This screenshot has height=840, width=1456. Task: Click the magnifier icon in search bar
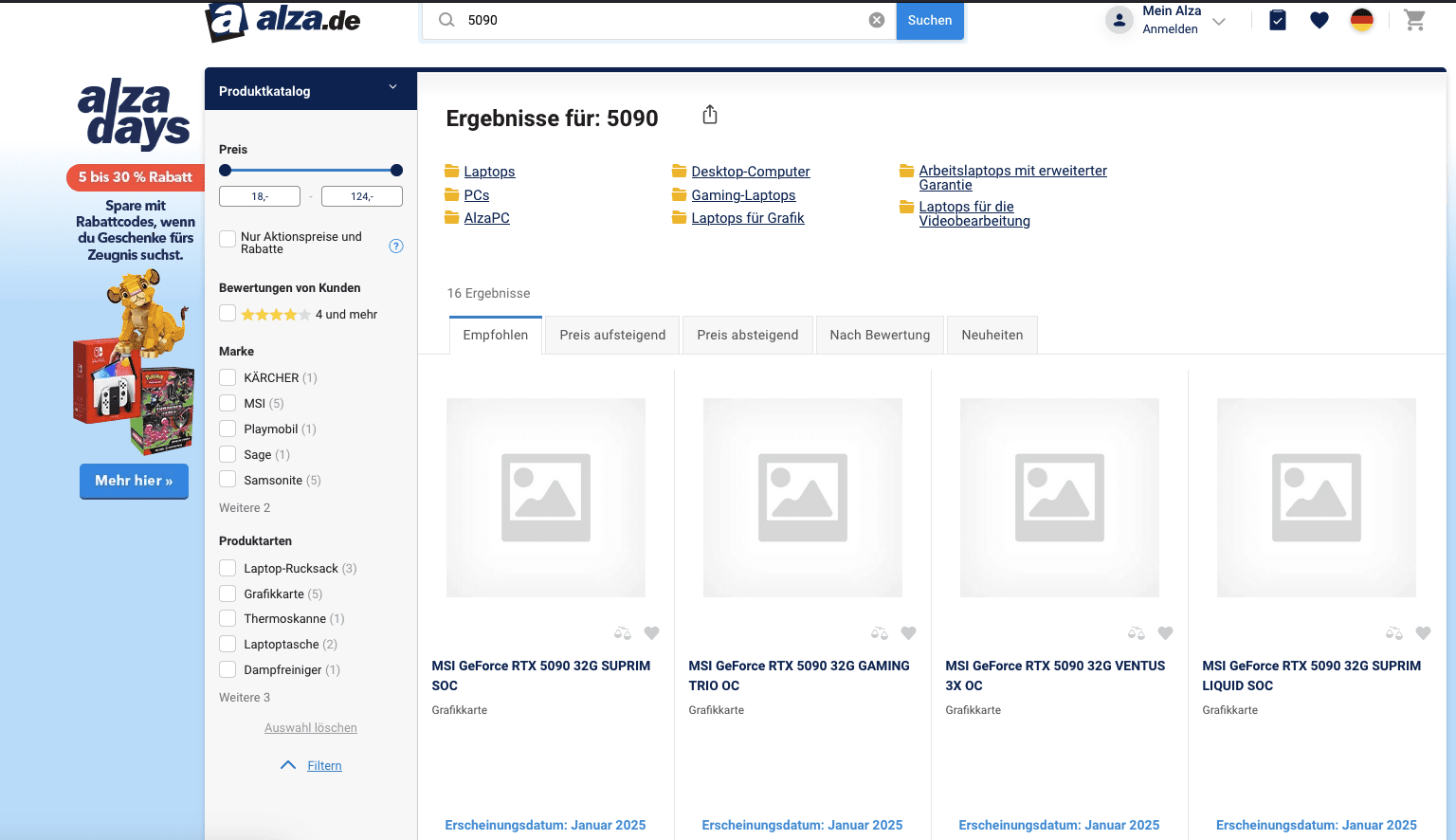(x=446, y=20)
